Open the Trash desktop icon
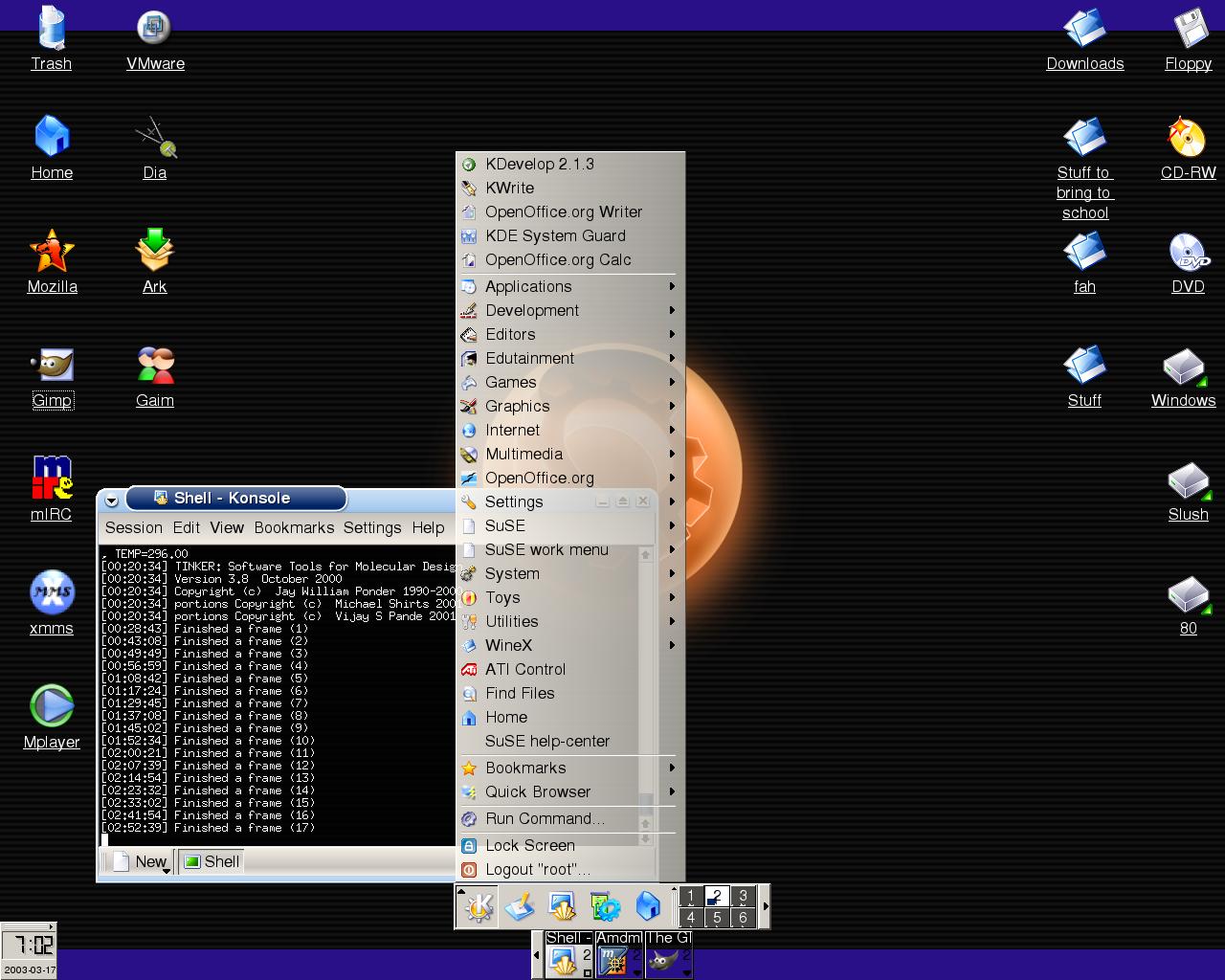Image resolution: width=1225 pixels, height=980 pixels. (52, 38)
